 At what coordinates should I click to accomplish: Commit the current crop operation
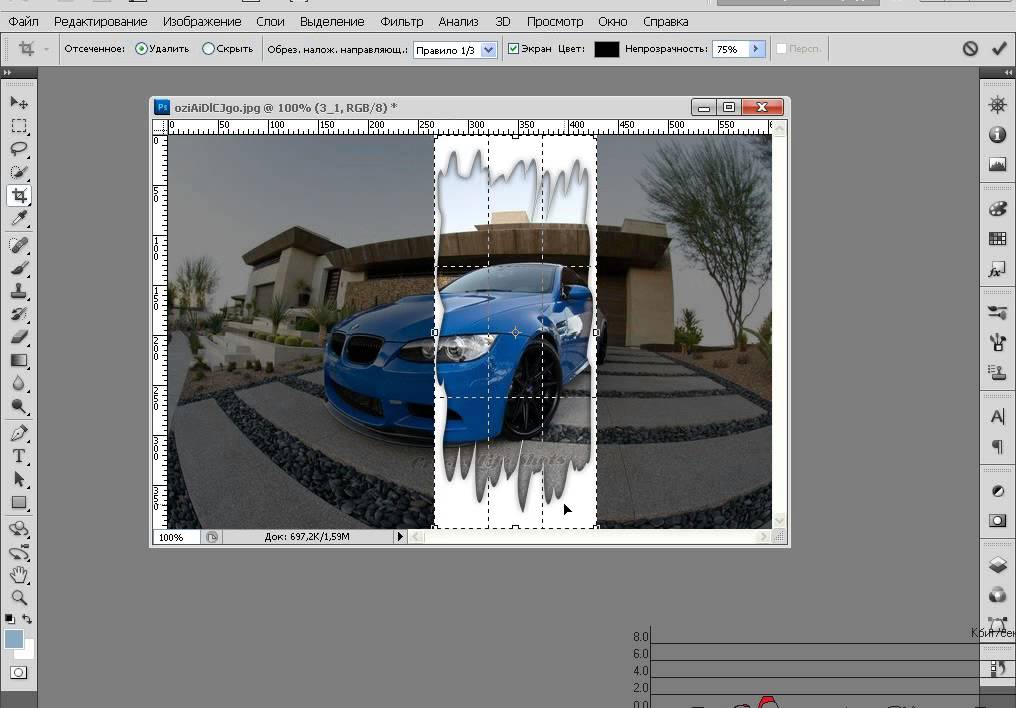click(999, 49)
